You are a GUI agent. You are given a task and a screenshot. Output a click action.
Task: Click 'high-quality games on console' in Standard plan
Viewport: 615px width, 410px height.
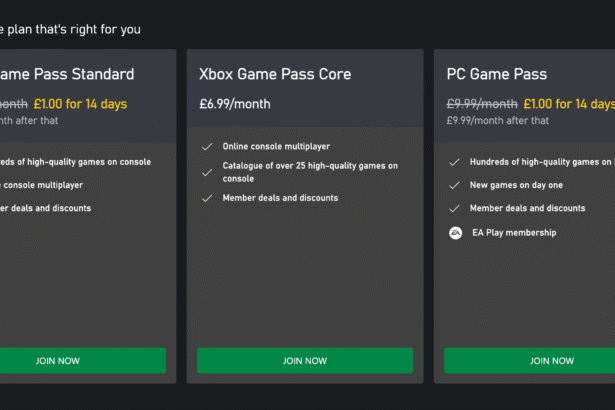coord(89,162)
